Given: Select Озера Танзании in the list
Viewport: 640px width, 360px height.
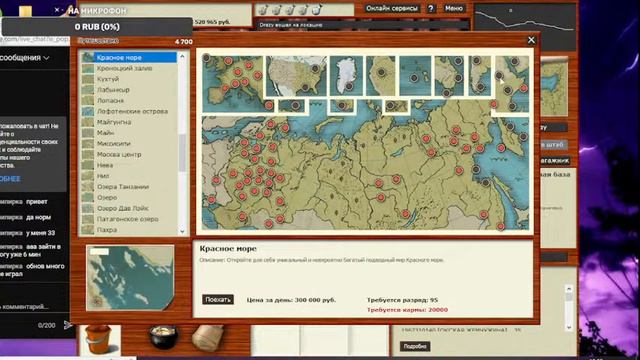Looking at the screenshot, I should 129,187.
